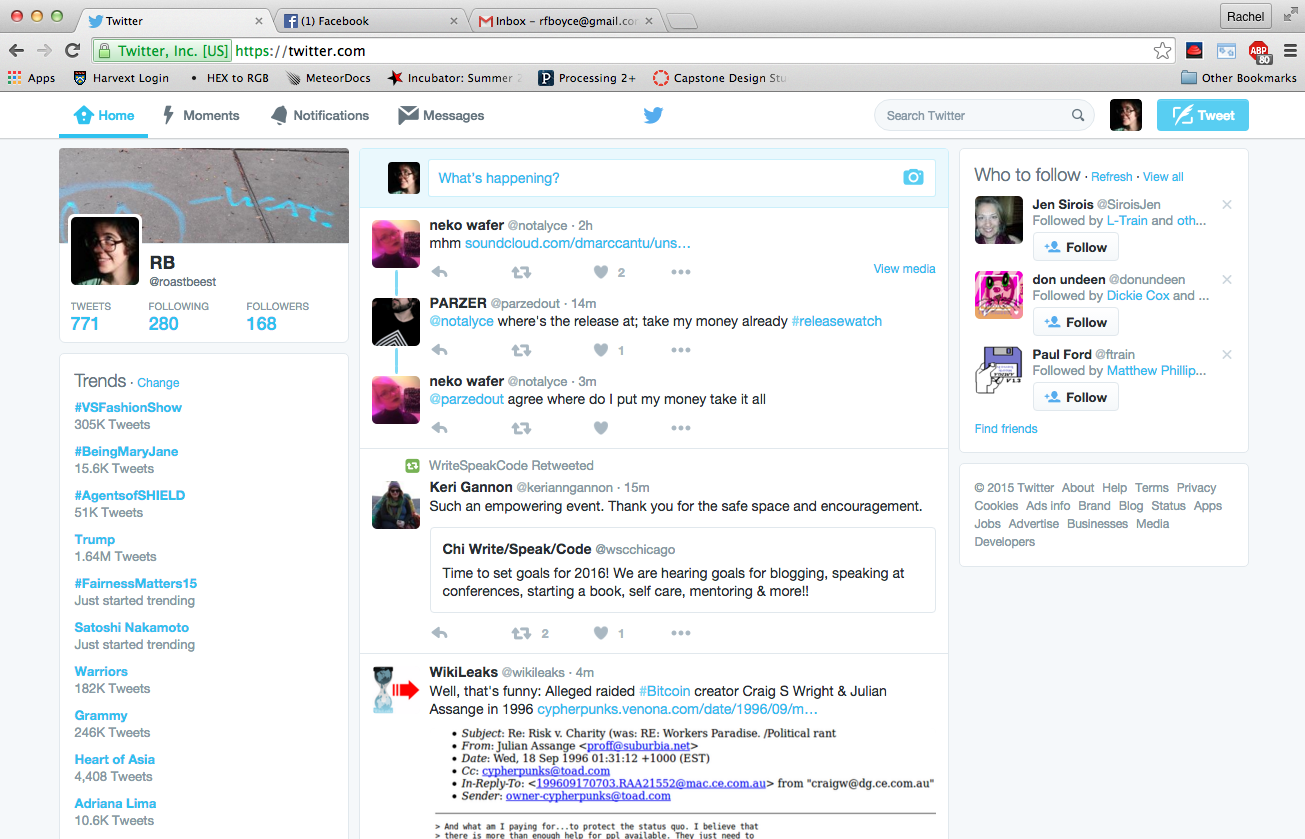Retweet neko wafer's 'agree where do I put' tweet
The image size is (1305, 839).
521,428
